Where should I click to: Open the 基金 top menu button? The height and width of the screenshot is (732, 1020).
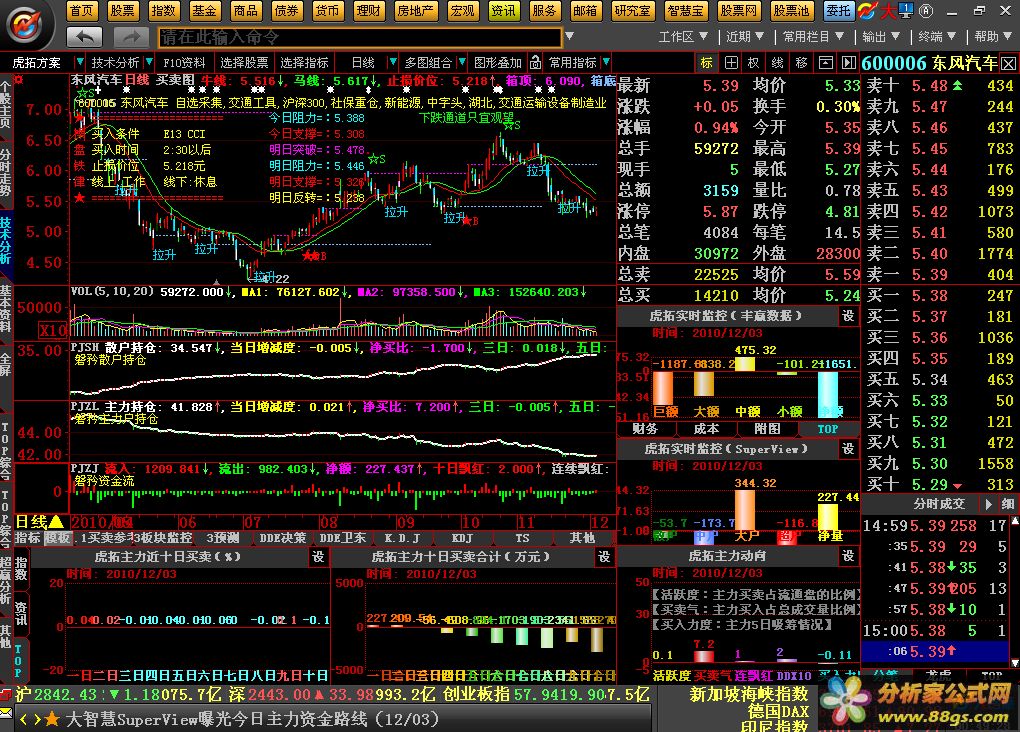coord(204,10)
